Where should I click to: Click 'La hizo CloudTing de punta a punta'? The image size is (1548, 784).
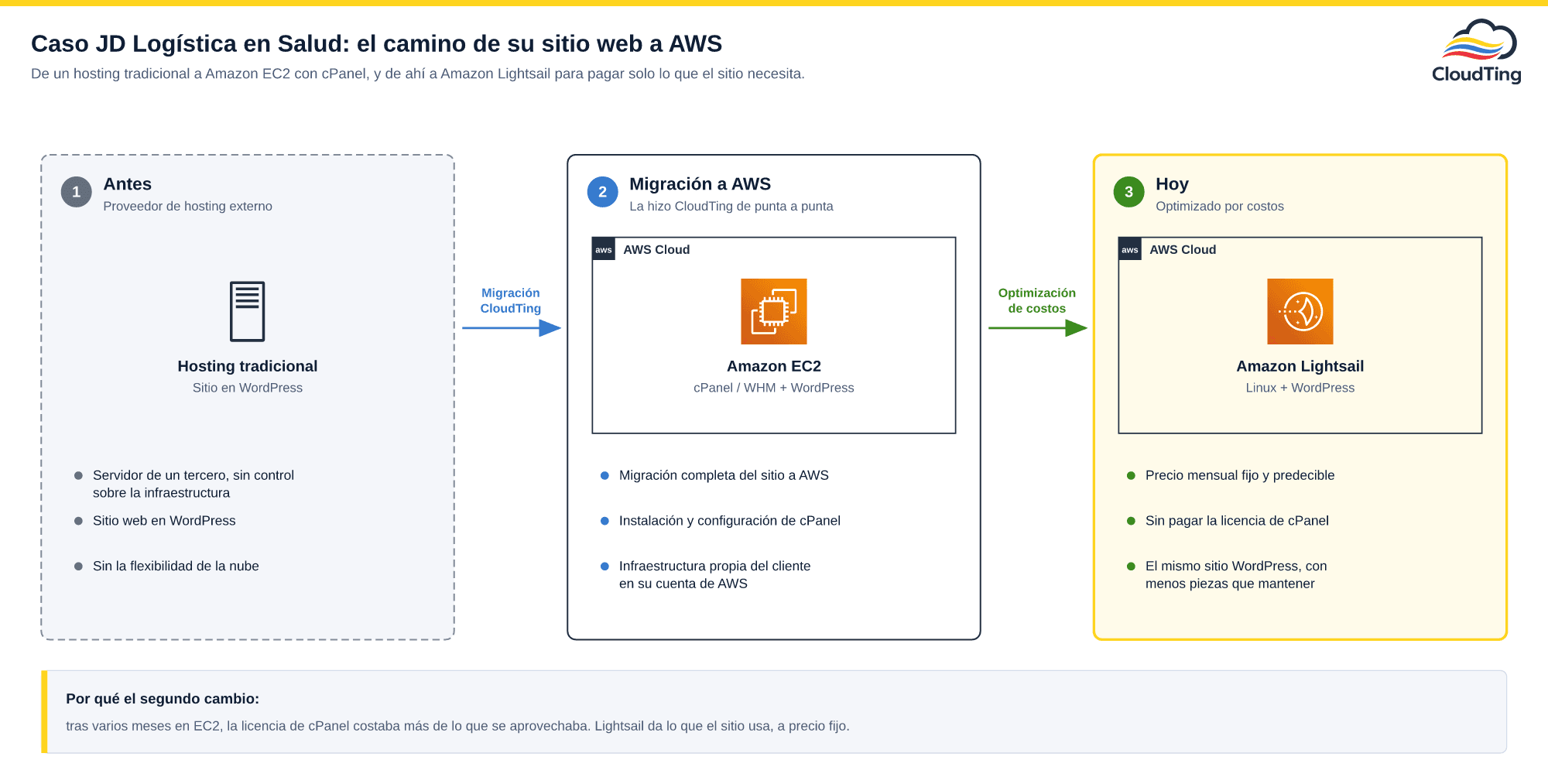click(x=731, y=206)
